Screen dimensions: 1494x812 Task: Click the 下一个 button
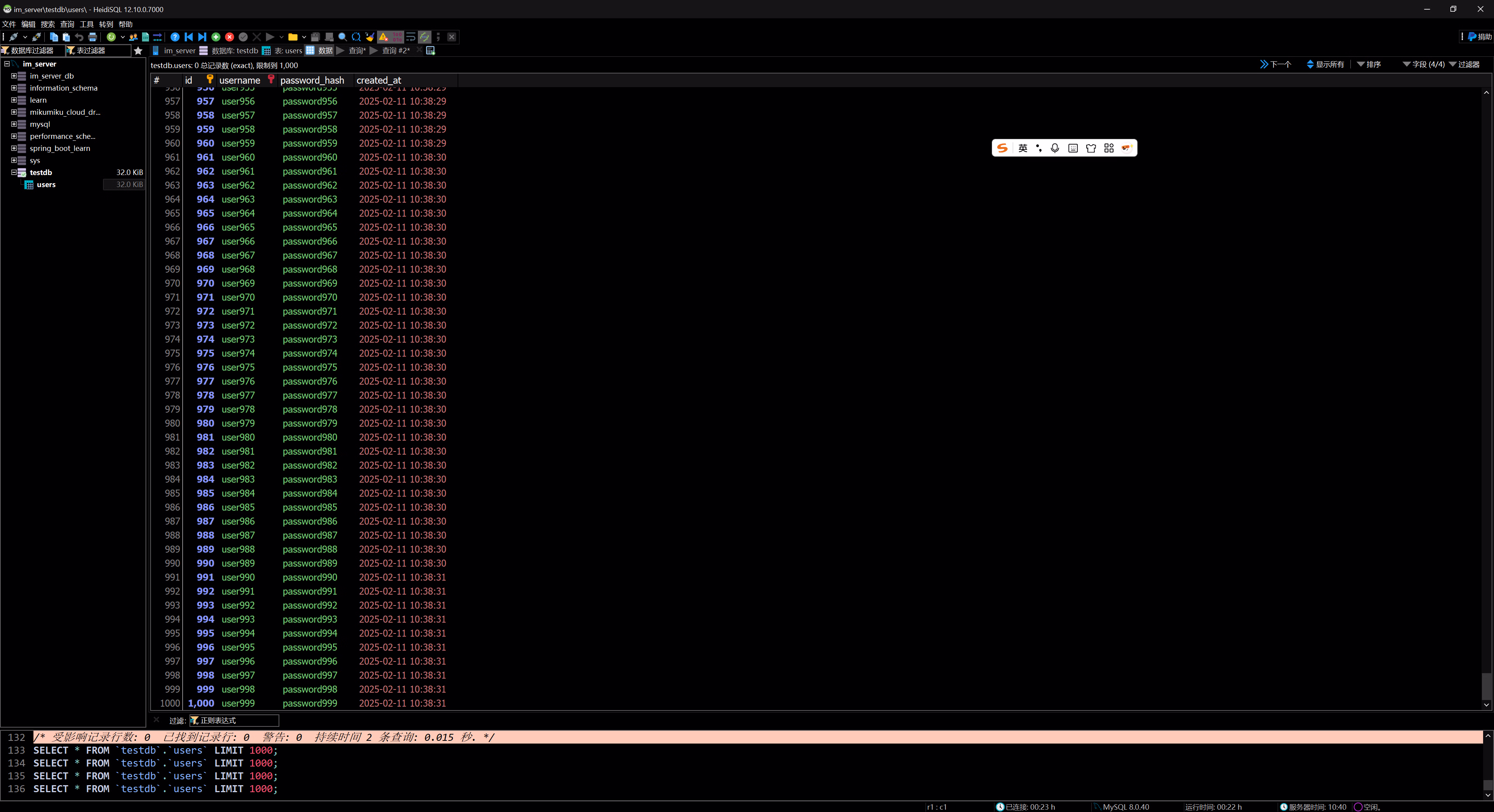[1275, 64]
